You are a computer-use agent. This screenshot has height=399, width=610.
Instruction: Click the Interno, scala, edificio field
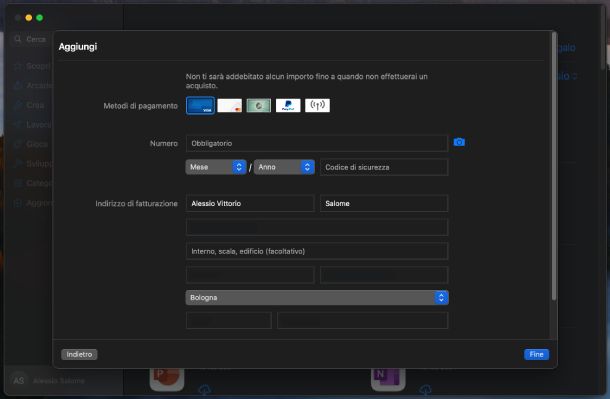coord(317,251)
